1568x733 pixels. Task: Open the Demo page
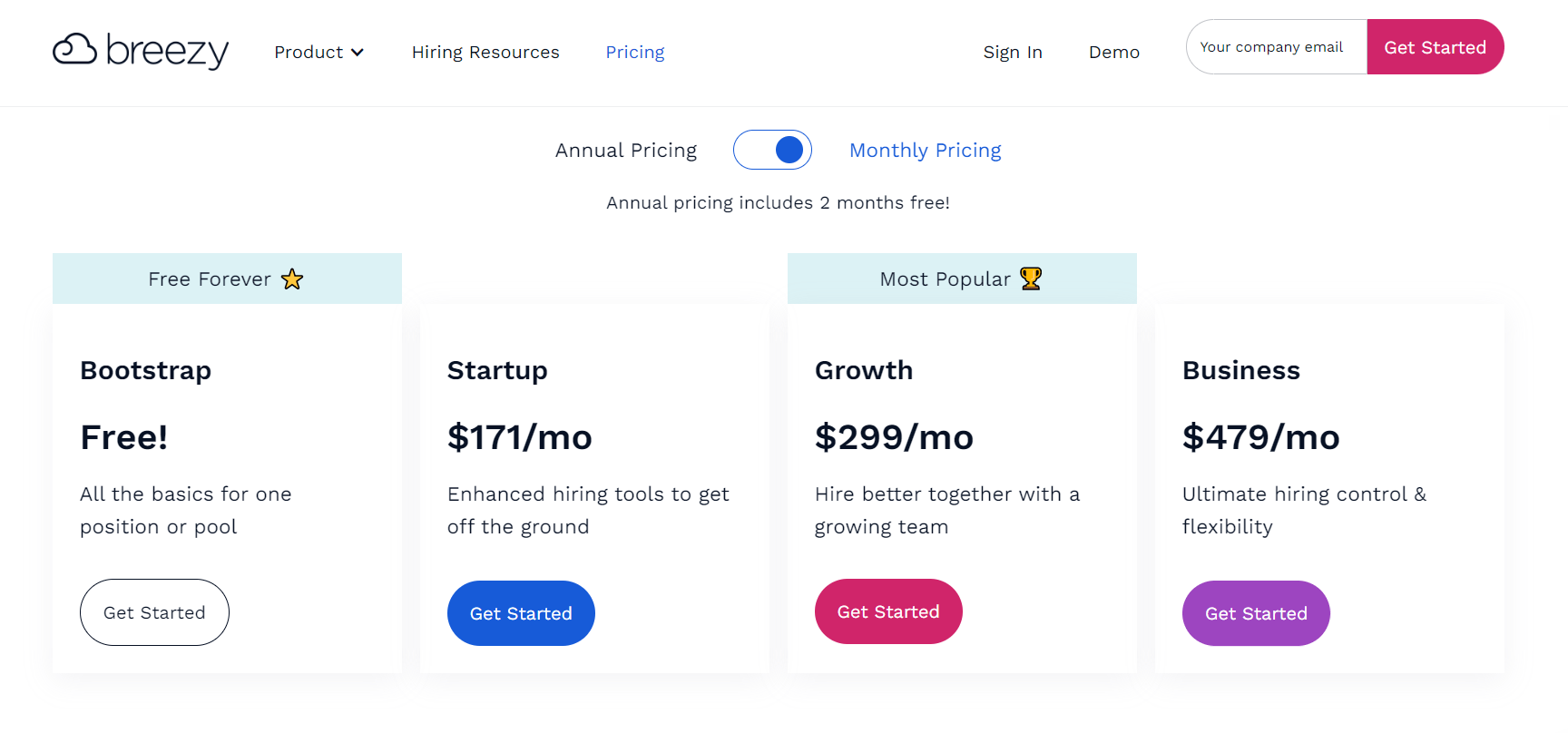tap(1114, 52)
